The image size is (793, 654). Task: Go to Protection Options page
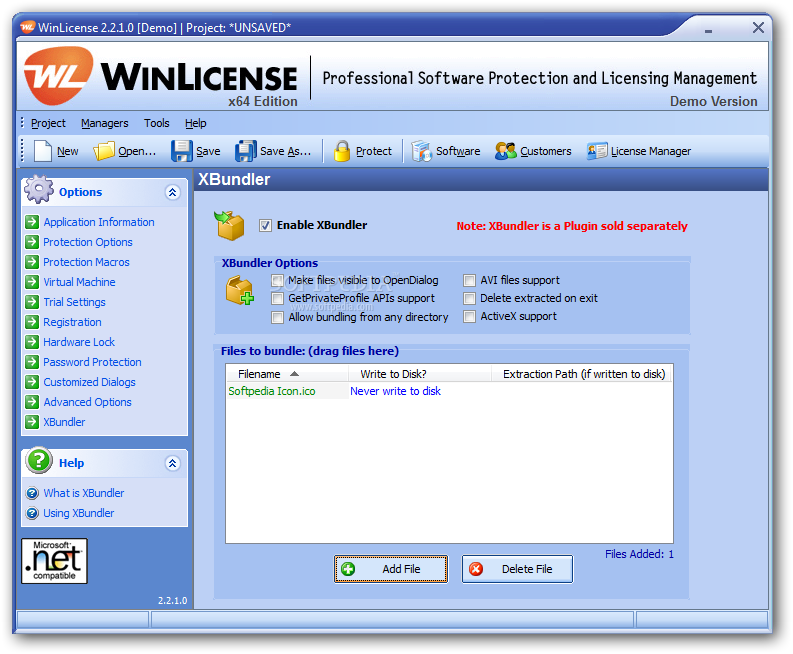88,242
